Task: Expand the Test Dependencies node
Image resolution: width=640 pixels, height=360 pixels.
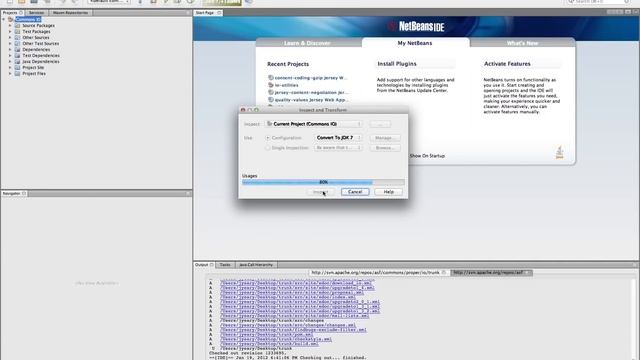Action: [x=10, y=56]
